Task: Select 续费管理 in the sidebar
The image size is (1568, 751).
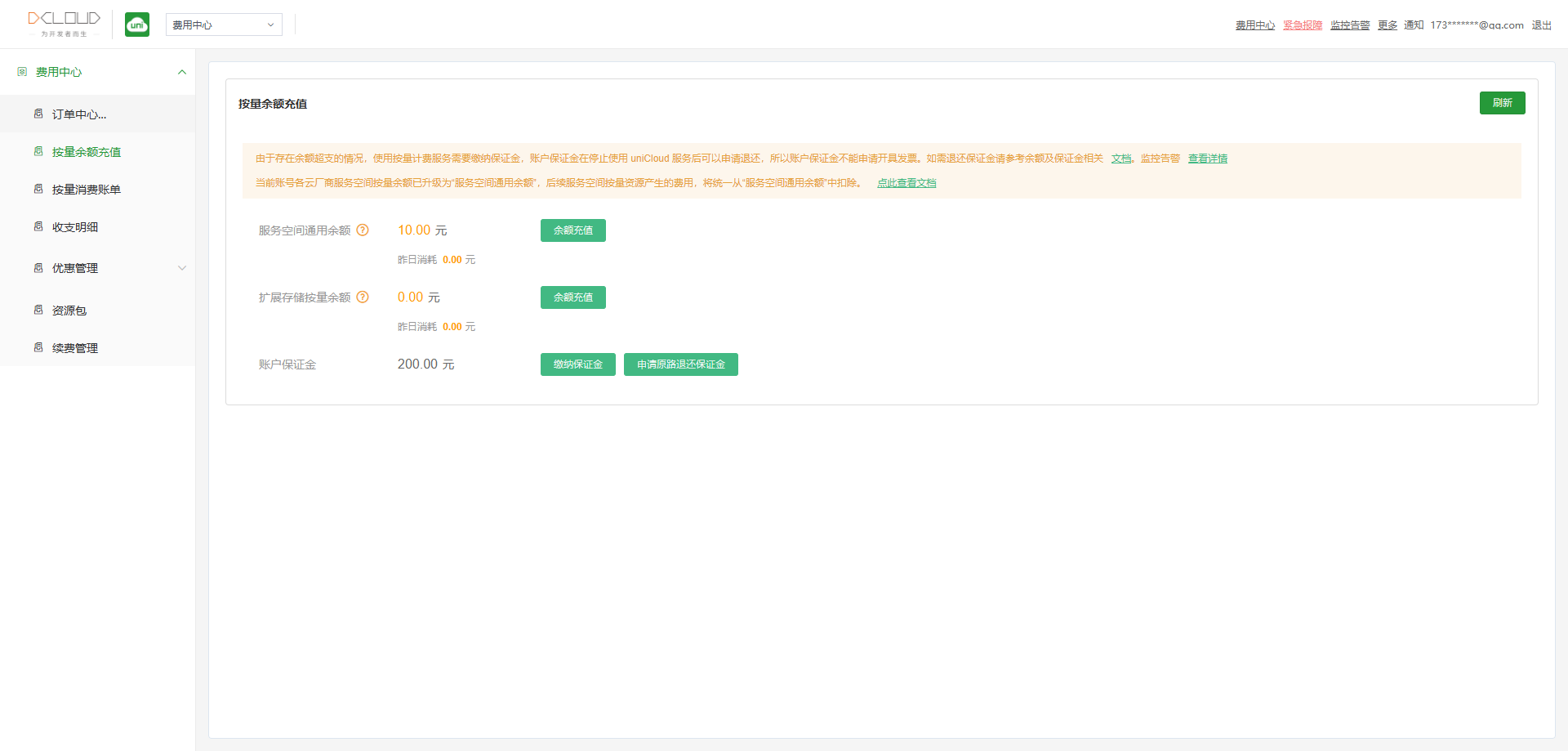Action: click(75, 348)
